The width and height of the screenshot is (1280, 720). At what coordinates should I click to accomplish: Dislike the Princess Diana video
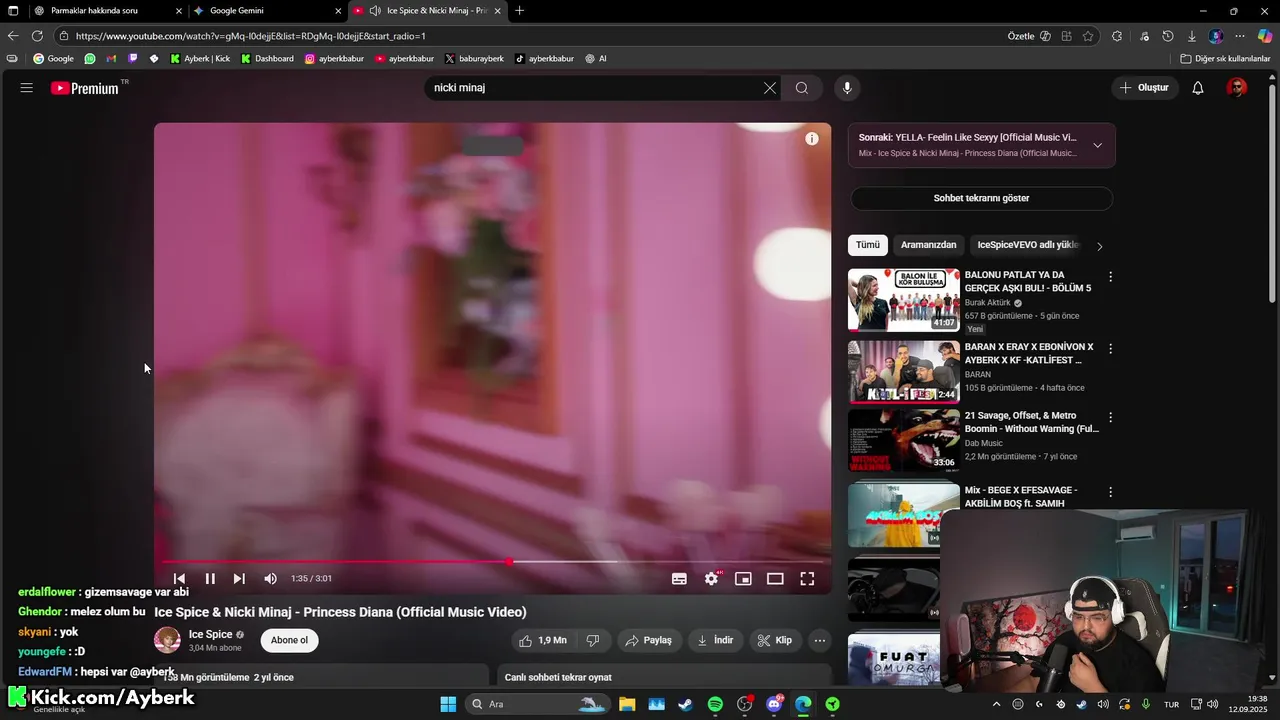[x=593, y=640]
